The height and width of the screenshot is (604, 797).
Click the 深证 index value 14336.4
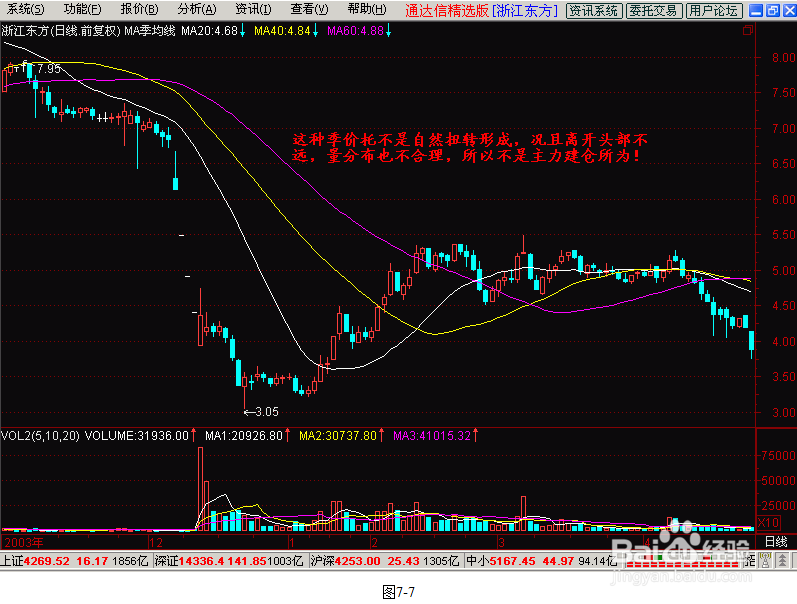click(x=202, y=561)
